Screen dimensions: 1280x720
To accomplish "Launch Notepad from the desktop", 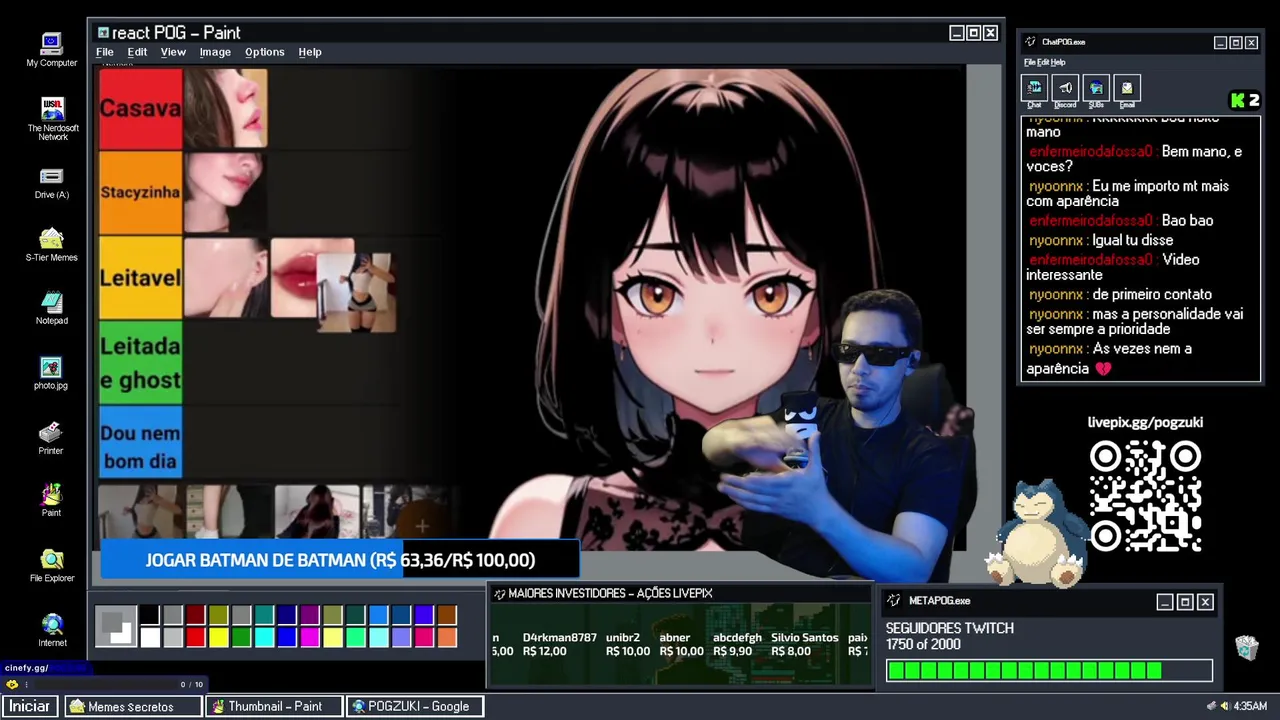I will pyautogui.click(x=51, y=308).
